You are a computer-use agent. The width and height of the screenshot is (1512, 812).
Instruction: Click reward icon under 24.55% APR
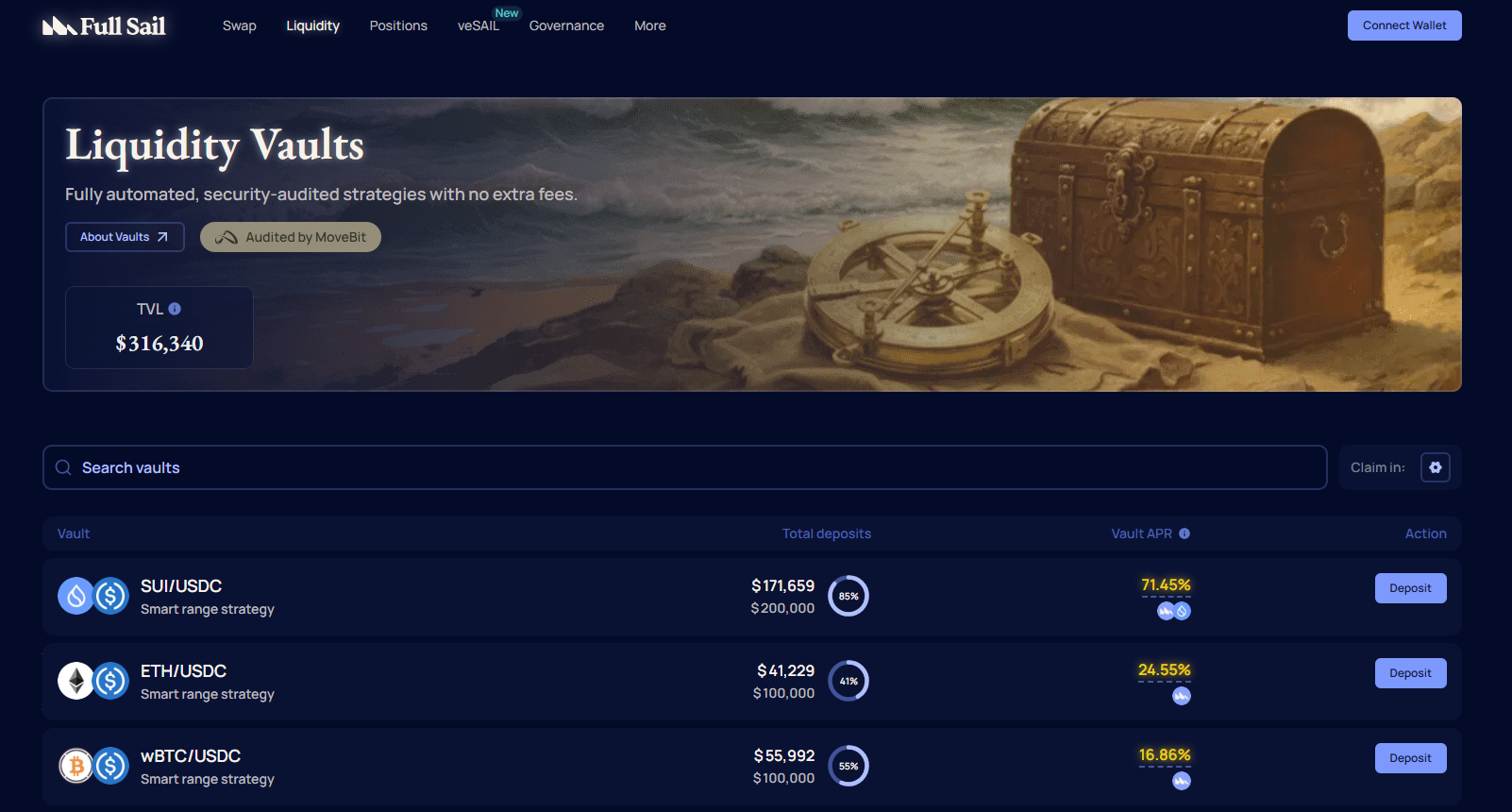tap(1181, 696)
